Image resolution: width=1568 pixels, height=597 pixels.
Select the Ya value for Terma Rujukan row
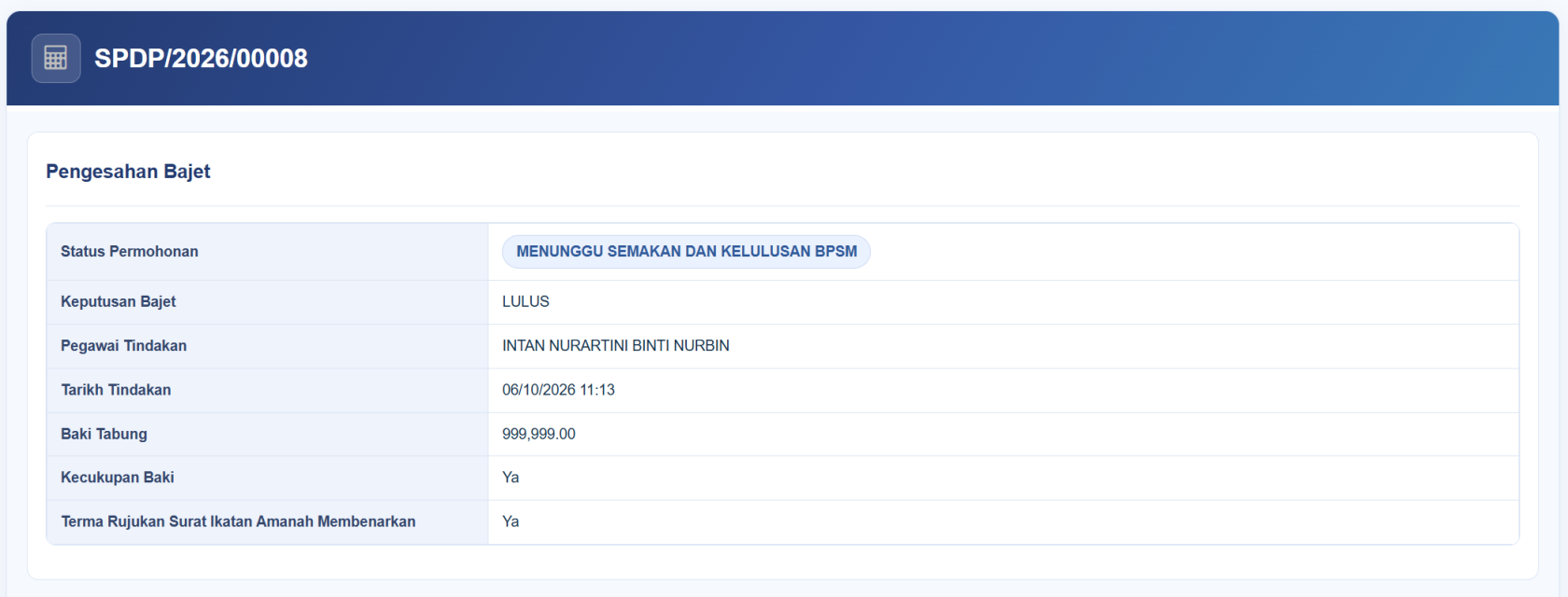511,521
